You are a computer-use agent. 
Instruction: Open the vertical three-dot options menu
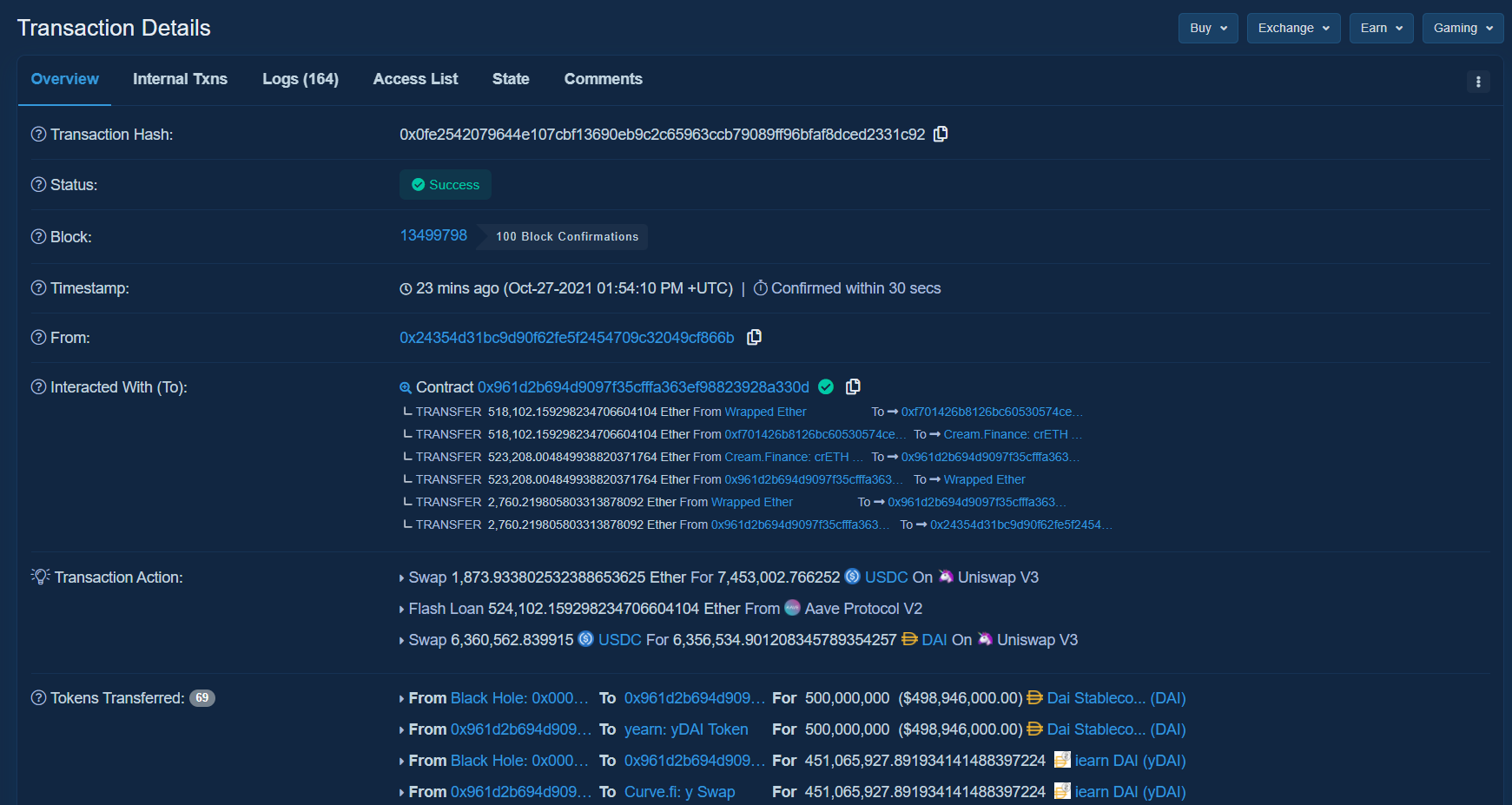pyautogui.click(x=1478, y=82)
